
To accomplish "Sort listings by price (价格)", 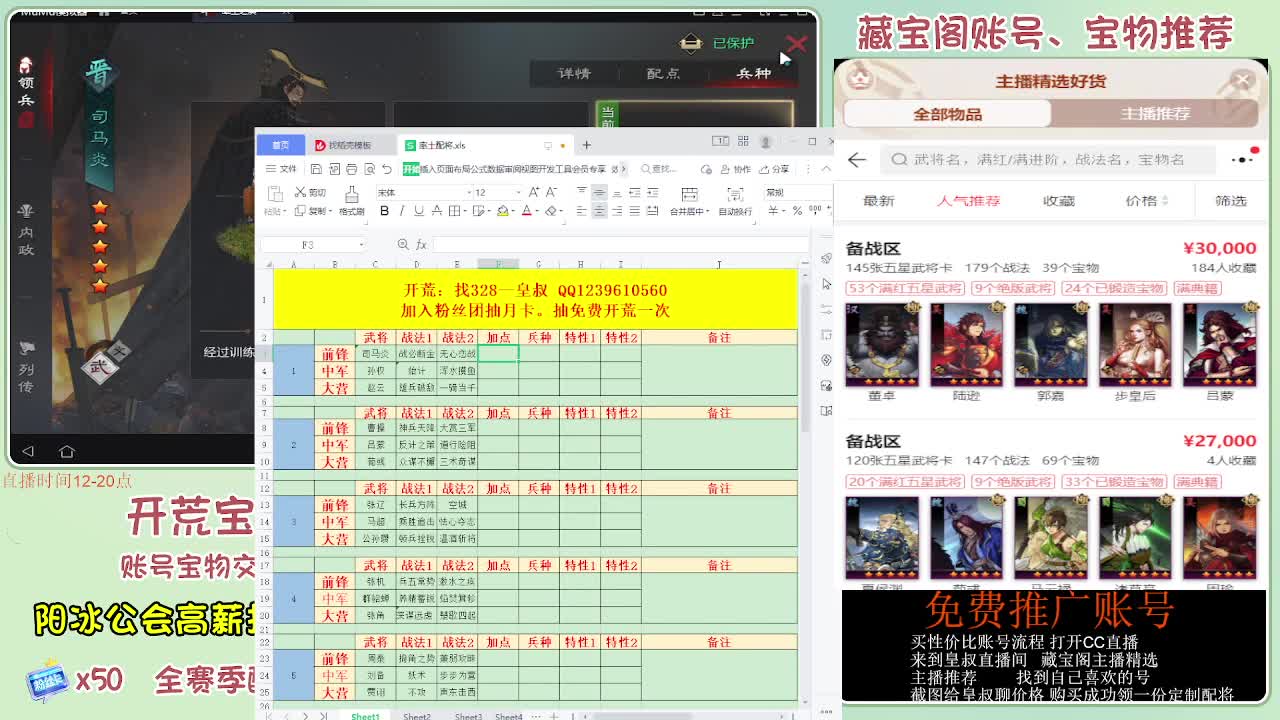I will pos(1146,200).
